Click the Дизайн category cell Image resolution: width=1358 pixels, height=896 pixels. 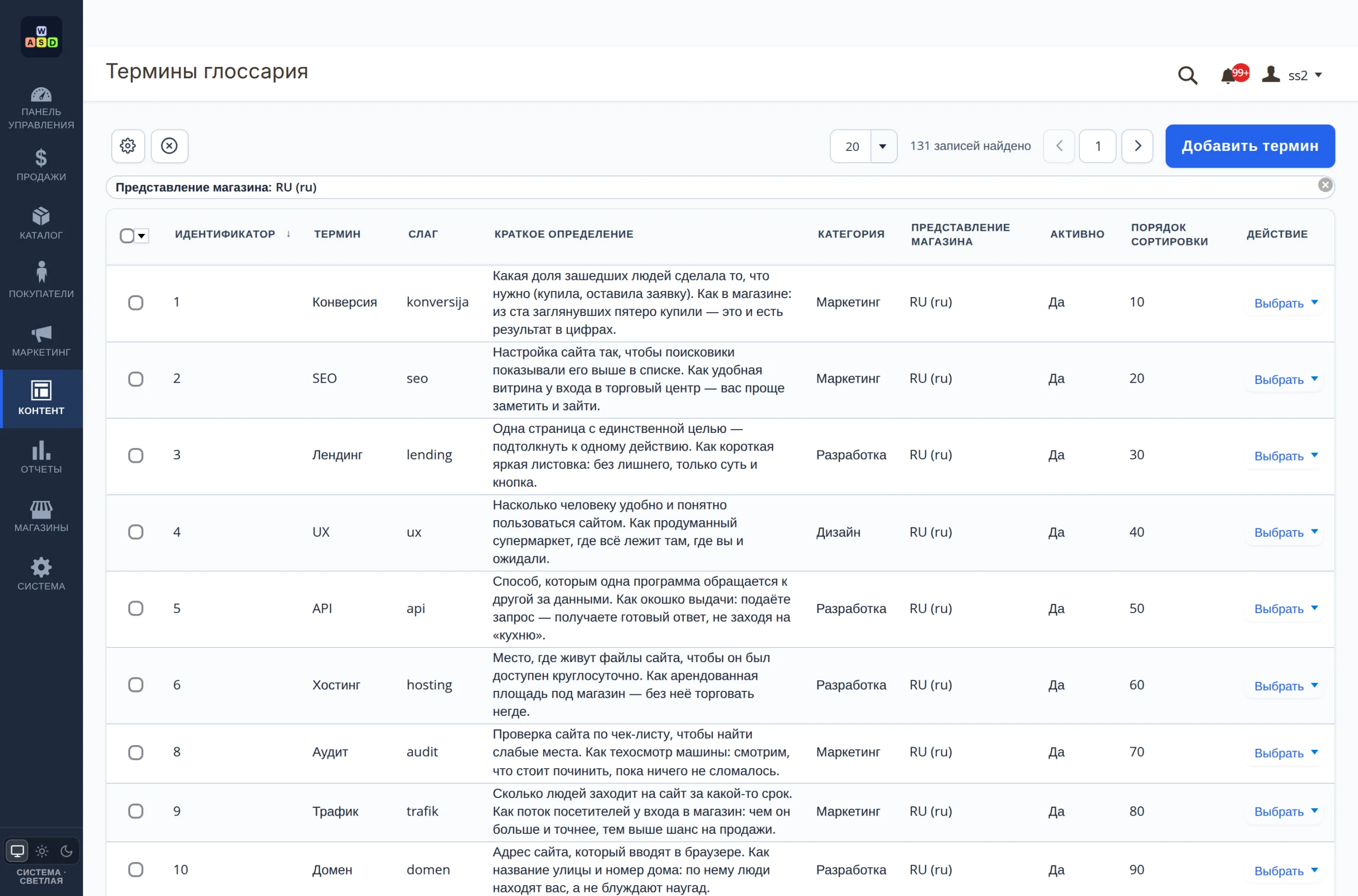point(838,532)
